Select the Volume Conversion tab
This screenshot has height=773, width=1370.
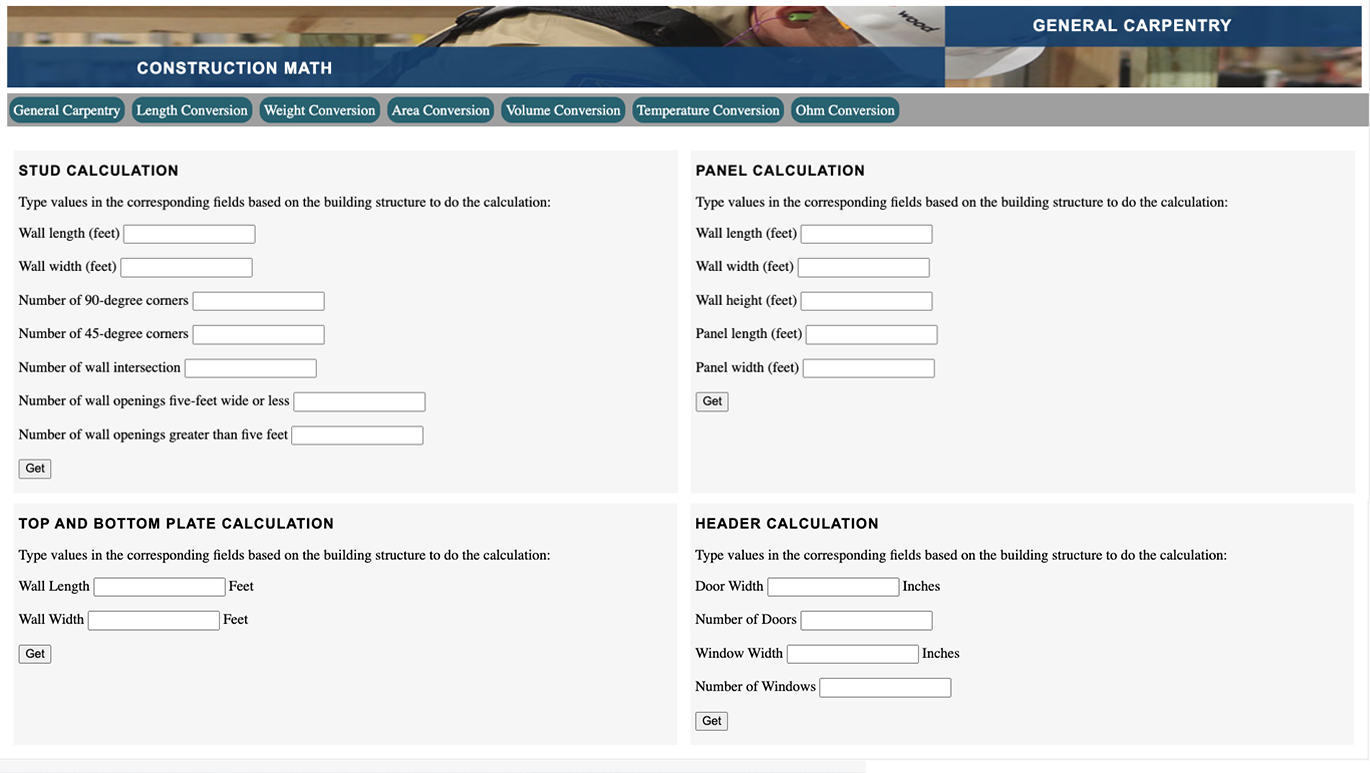(563, 110)
